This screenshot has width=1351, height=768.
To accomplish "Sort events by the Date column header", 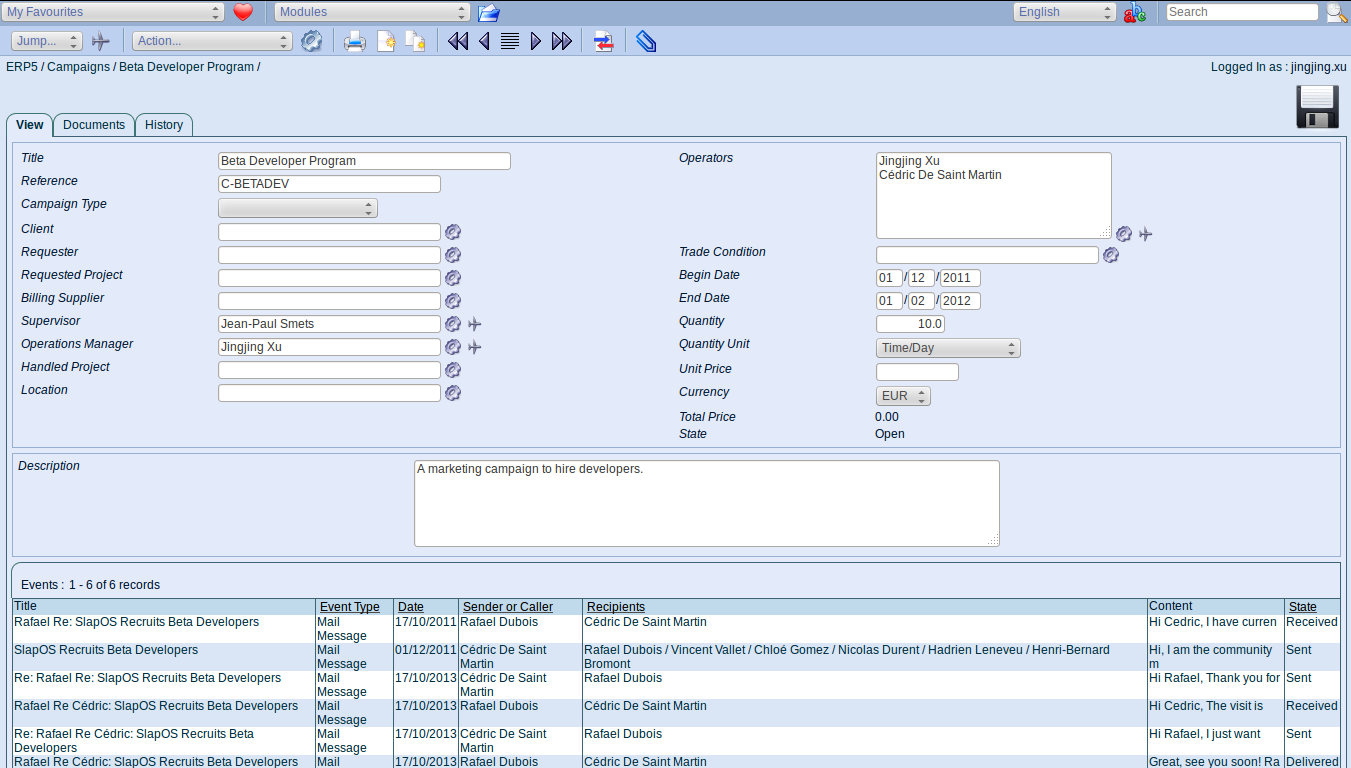I will coord(411,607).
